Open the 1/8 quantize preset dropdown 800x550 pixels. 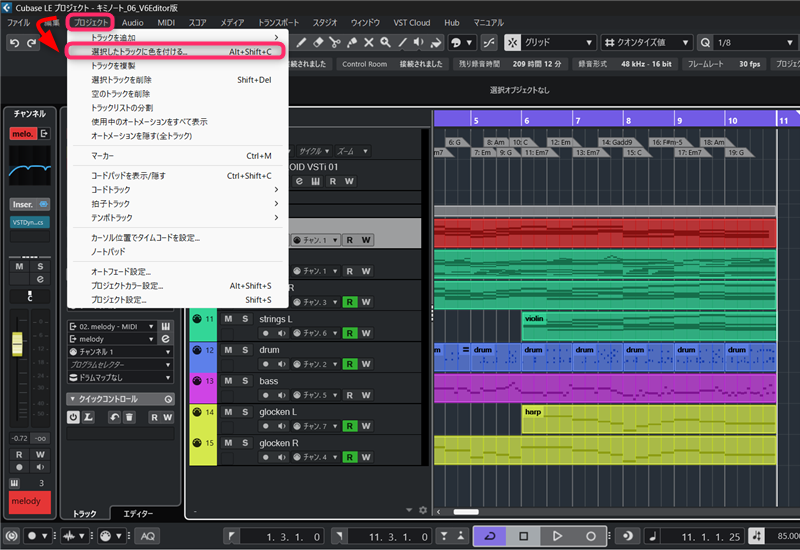[x=754, y=43]
